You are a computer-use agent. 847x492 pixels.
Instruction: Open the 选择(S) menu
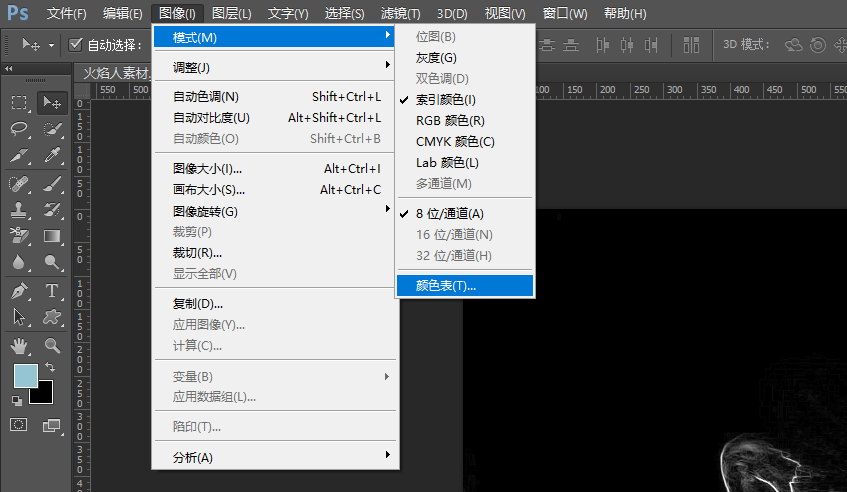[344, 14]
